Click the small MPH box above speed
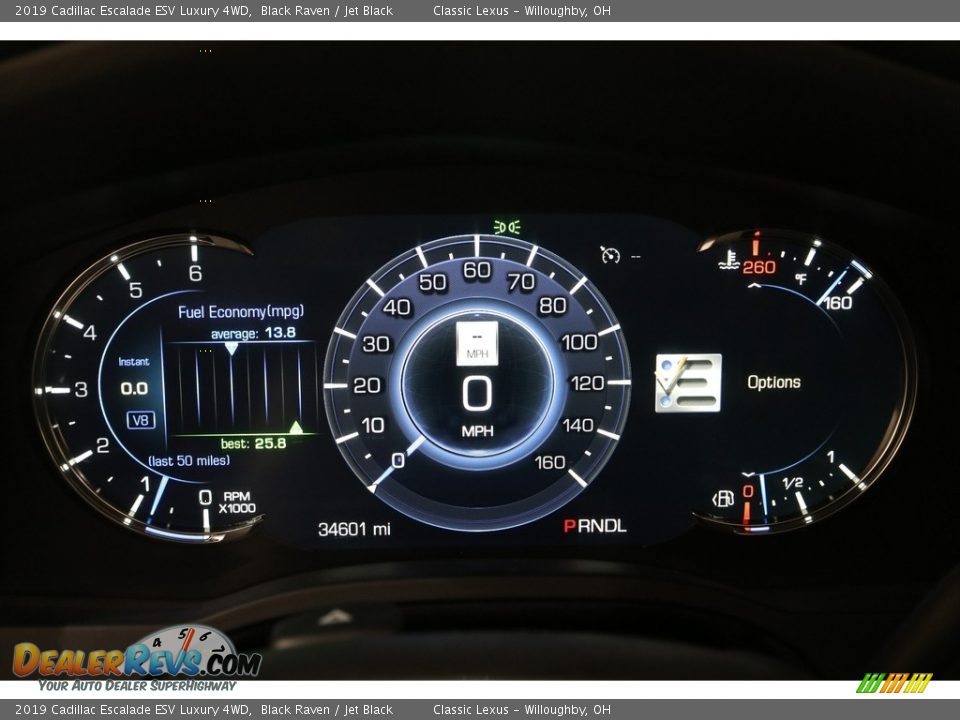The image size is (960, 720). [477, 343]
